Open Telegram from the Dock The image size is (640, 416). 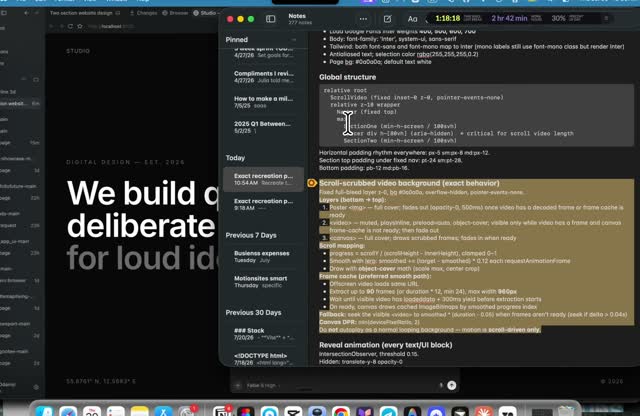pos(388,411)
